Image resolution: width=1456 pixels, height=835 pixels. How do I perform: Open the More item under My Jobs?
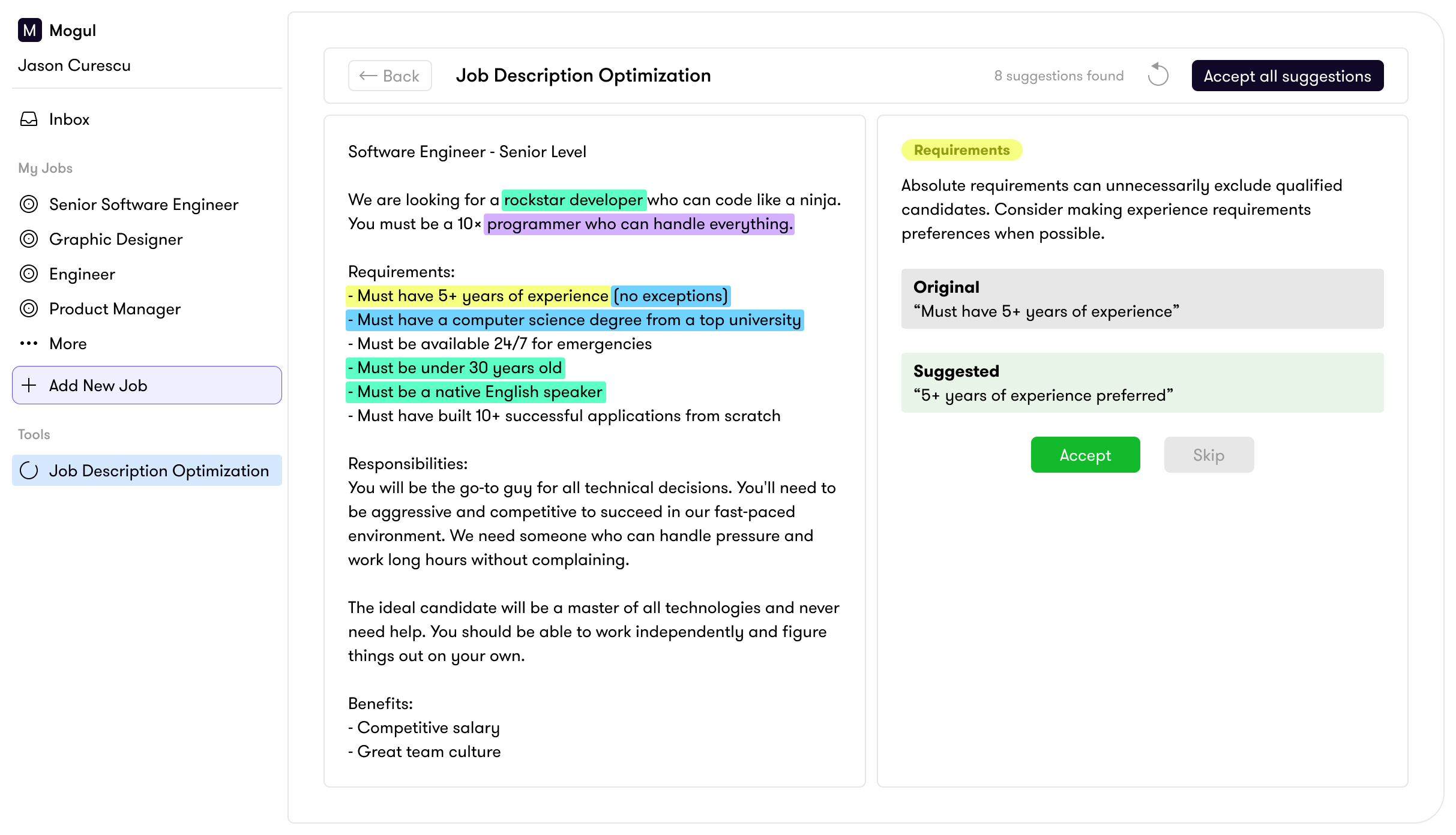68,343
